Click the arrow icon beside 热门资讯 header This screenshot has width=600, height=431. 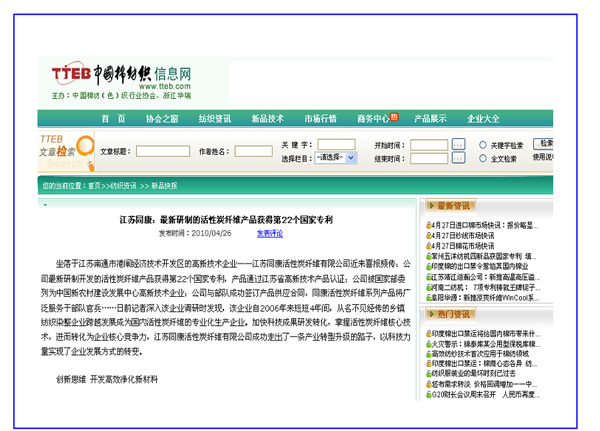(430, 314)
